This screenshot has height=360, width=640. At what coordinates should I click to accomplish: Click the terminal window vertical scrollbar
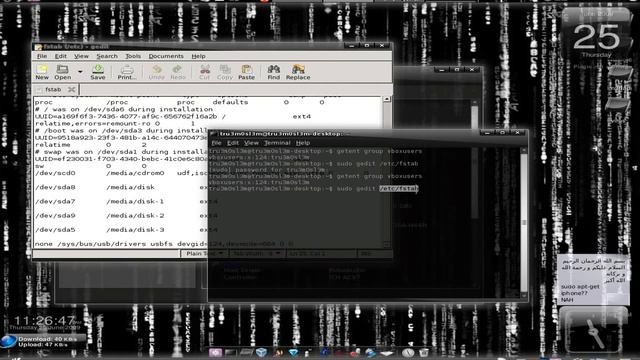pyautogui.click(x=524, y=222)
